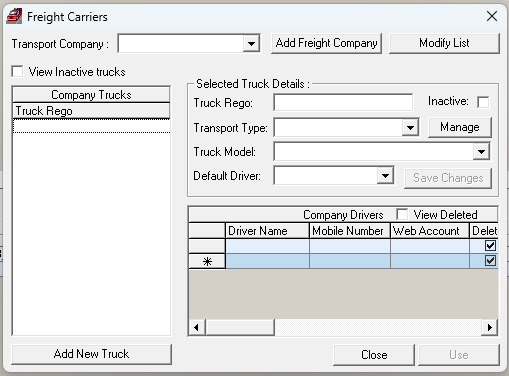Viewport: 509px width, 376px height.
Task: Tick the Inactive checkbox for selected truck
Action: coord(483,102)
